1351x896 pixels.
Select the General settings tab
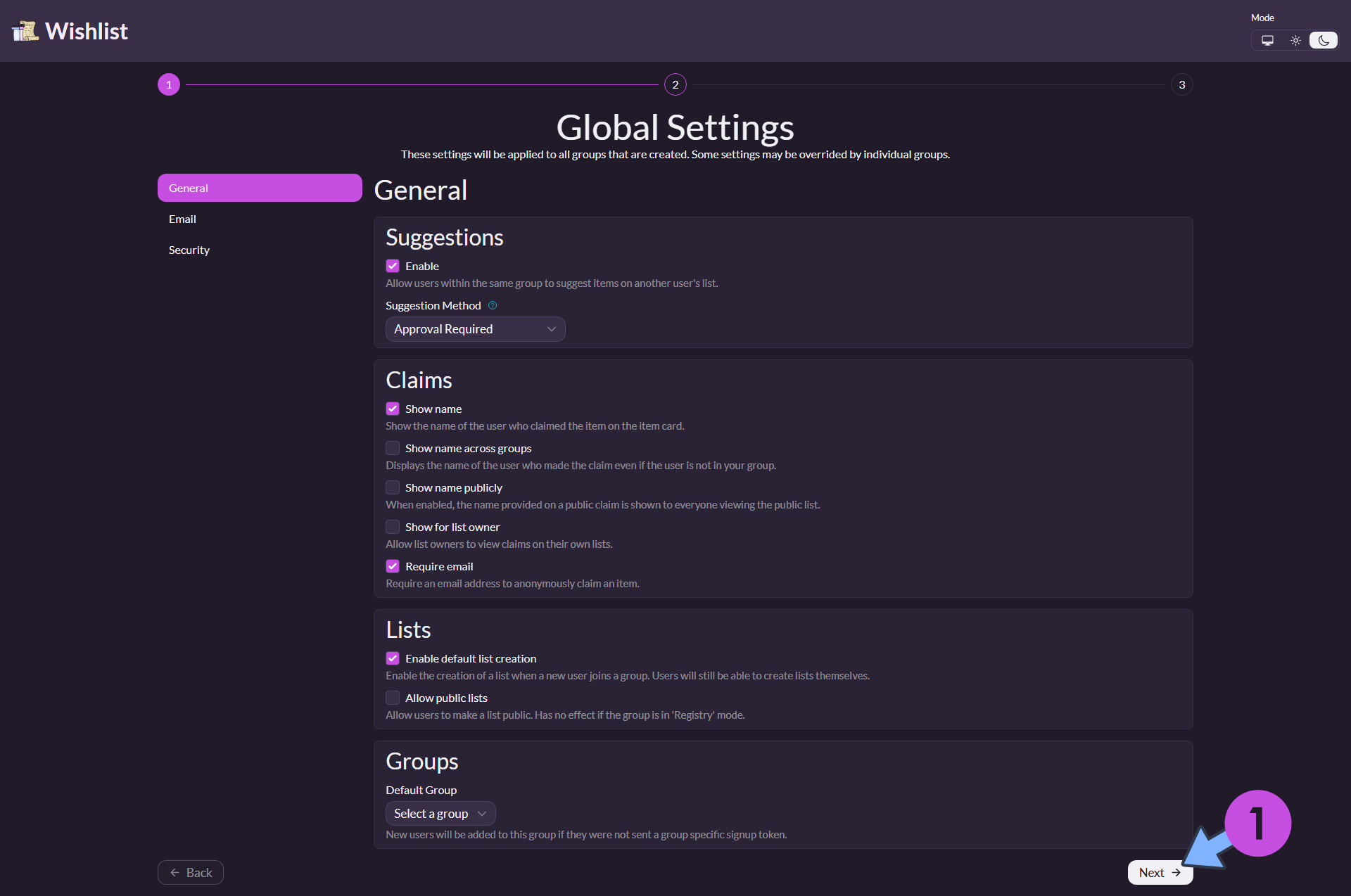click(x=260, y=188)
